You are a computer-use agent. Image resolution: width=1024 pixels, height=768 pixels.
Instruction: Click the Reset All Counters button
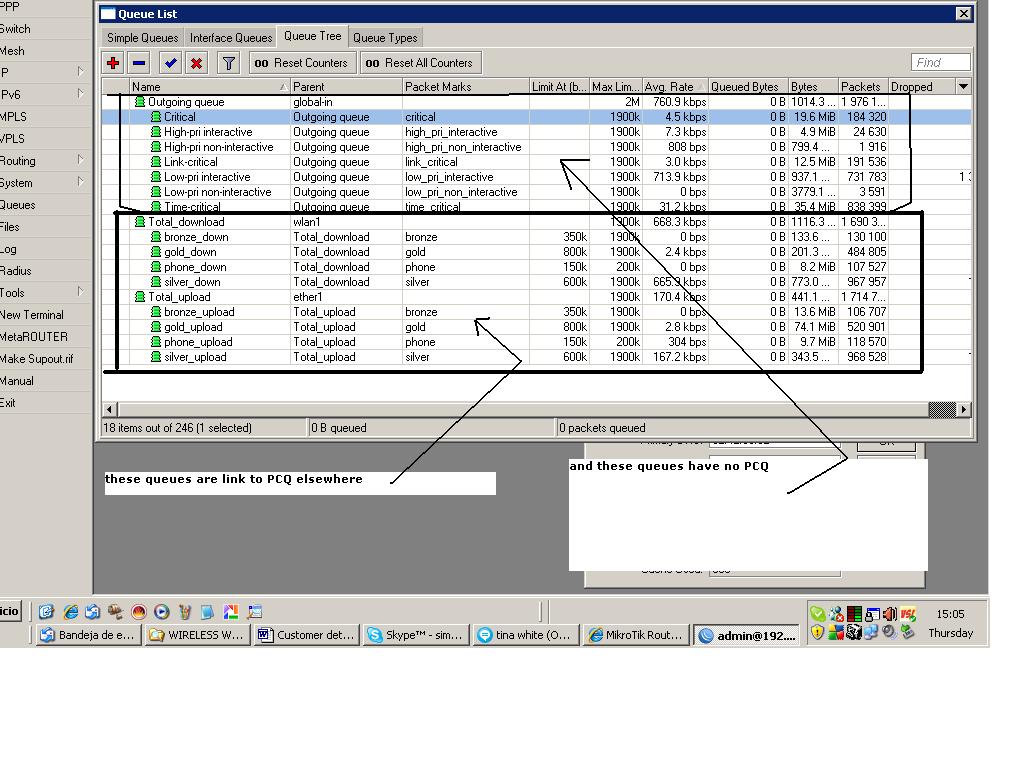tap(420, 63)
